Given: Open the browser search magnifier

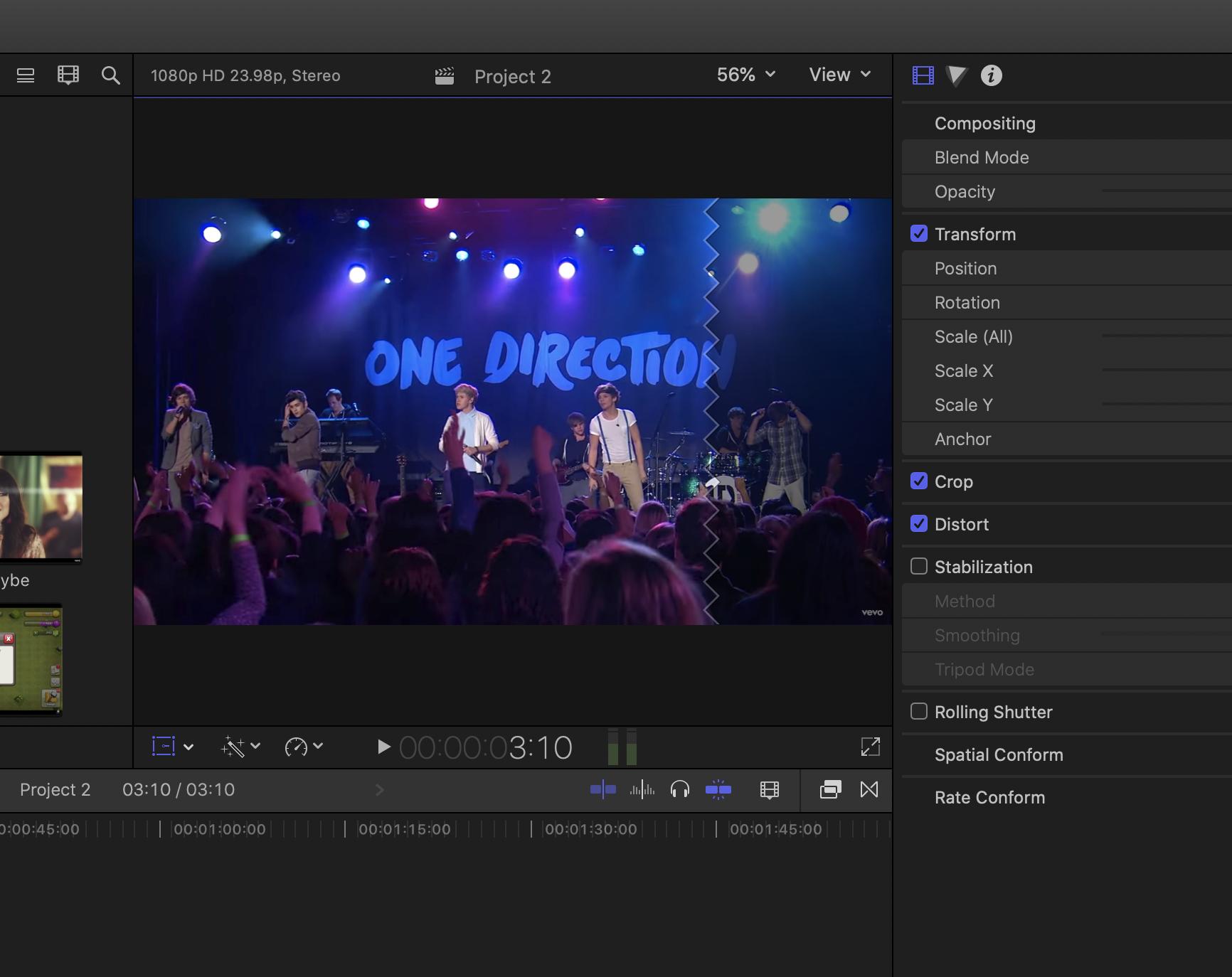Looking at the screenshot, I should (110, 75).
